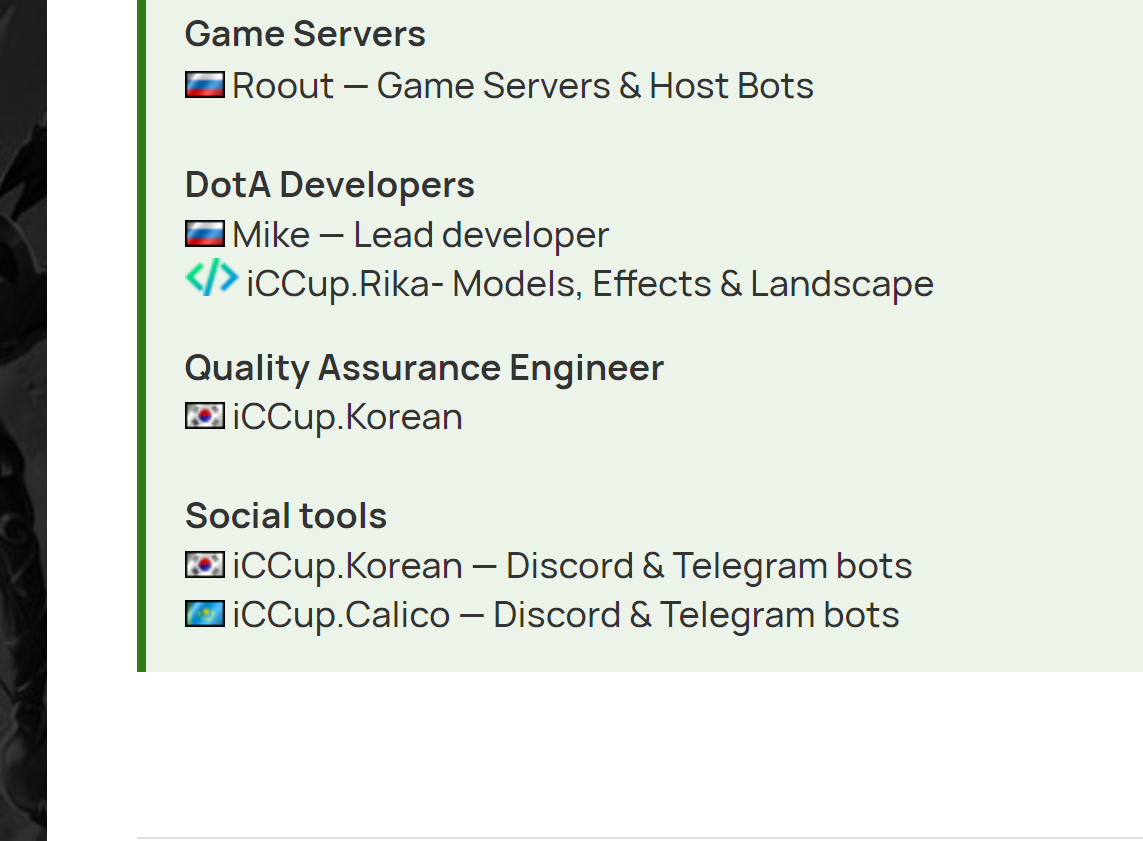Click the code brackets icon beside iCCup.Rika
Screen dimensions: 1143x841
211,278
